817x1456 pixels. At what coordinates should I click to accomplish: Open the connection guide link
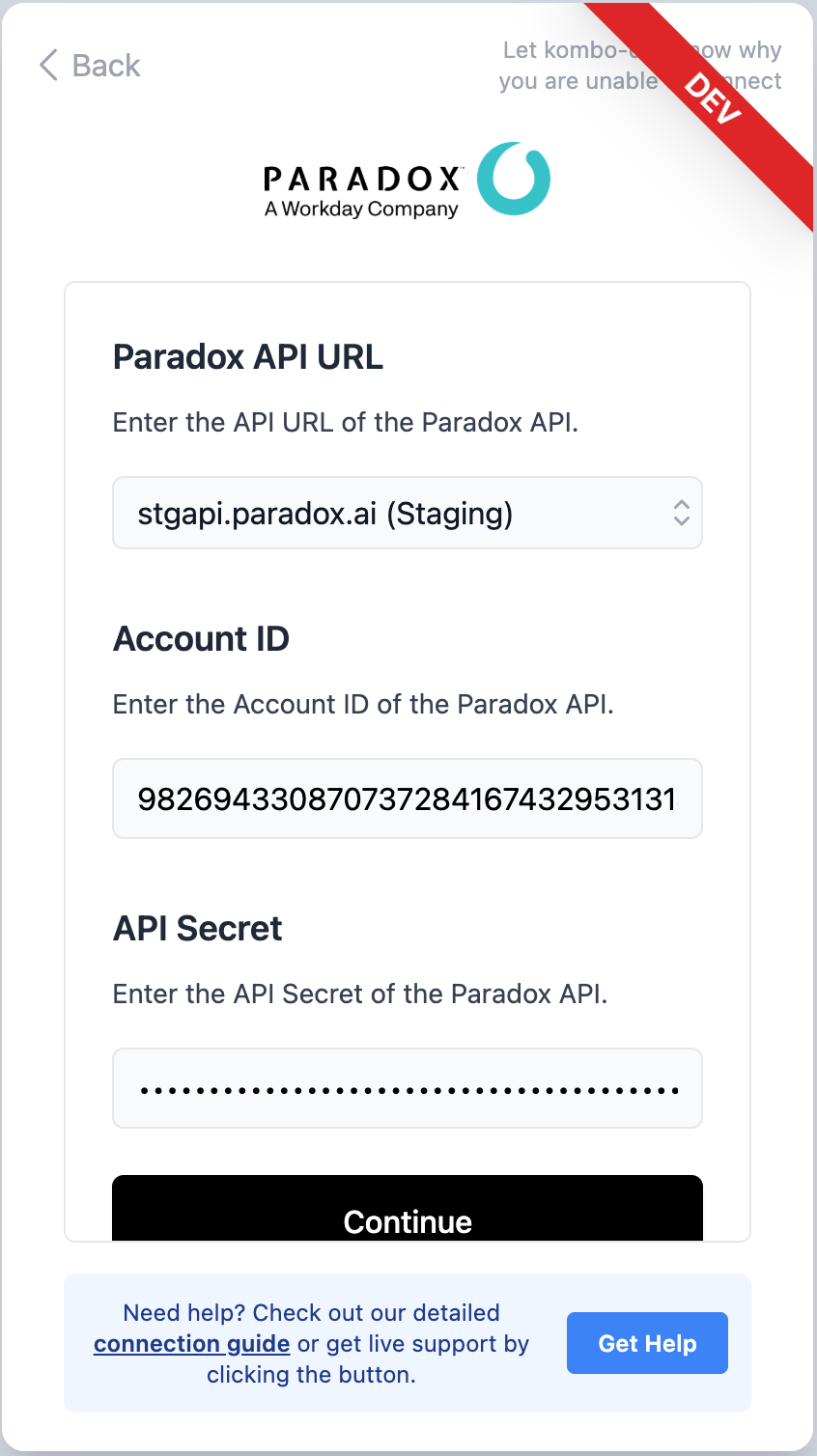point(191,1344)
